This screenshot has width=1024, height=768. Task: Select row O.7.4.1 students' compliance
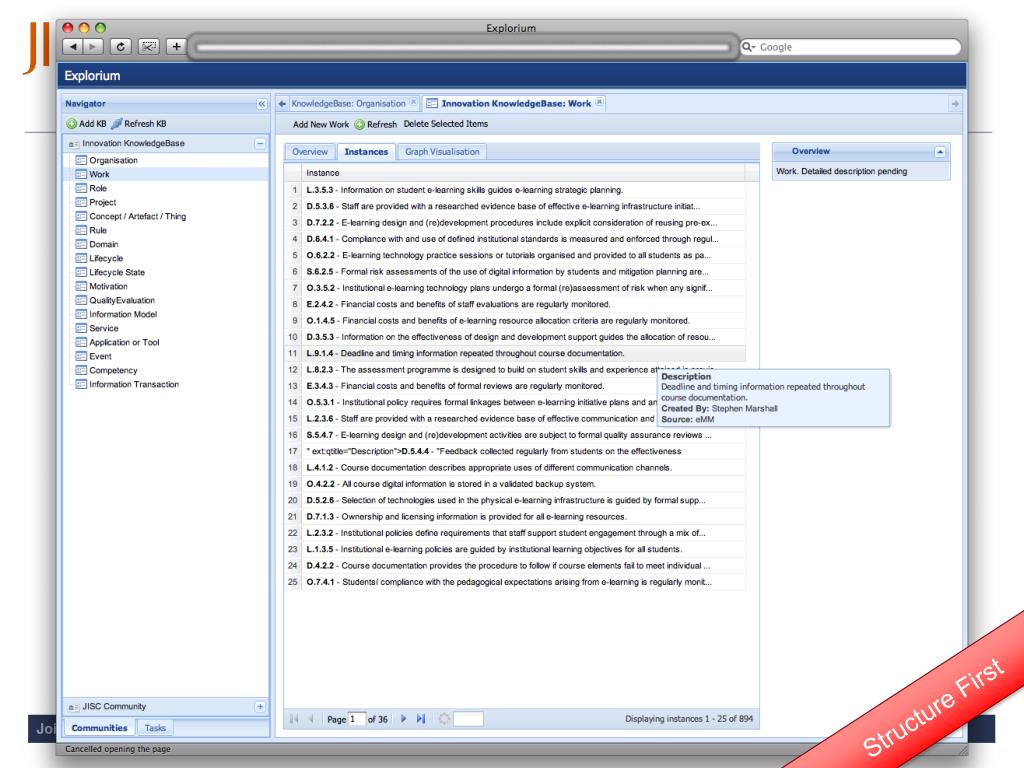point(515,582)
